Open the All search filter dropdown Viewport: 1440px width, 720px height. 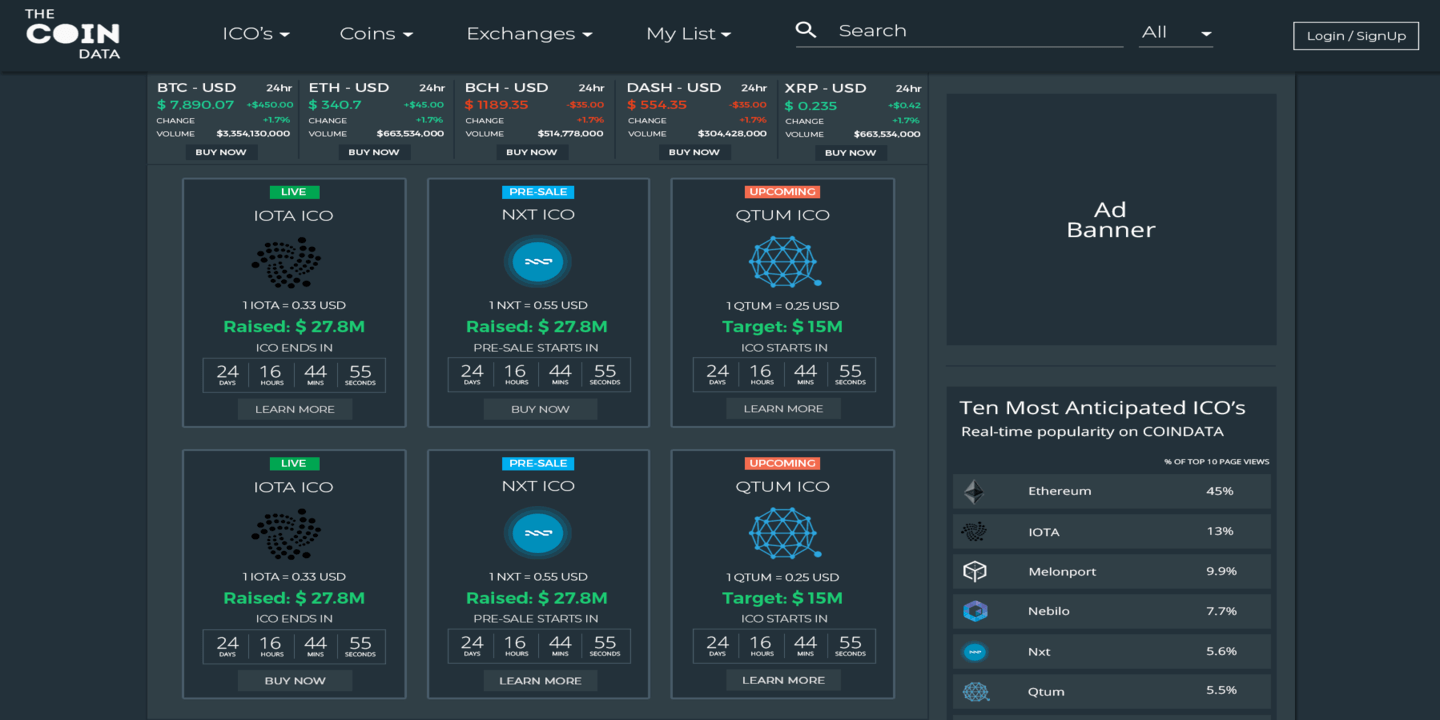pyautogui.click(x=1177, y=32)
